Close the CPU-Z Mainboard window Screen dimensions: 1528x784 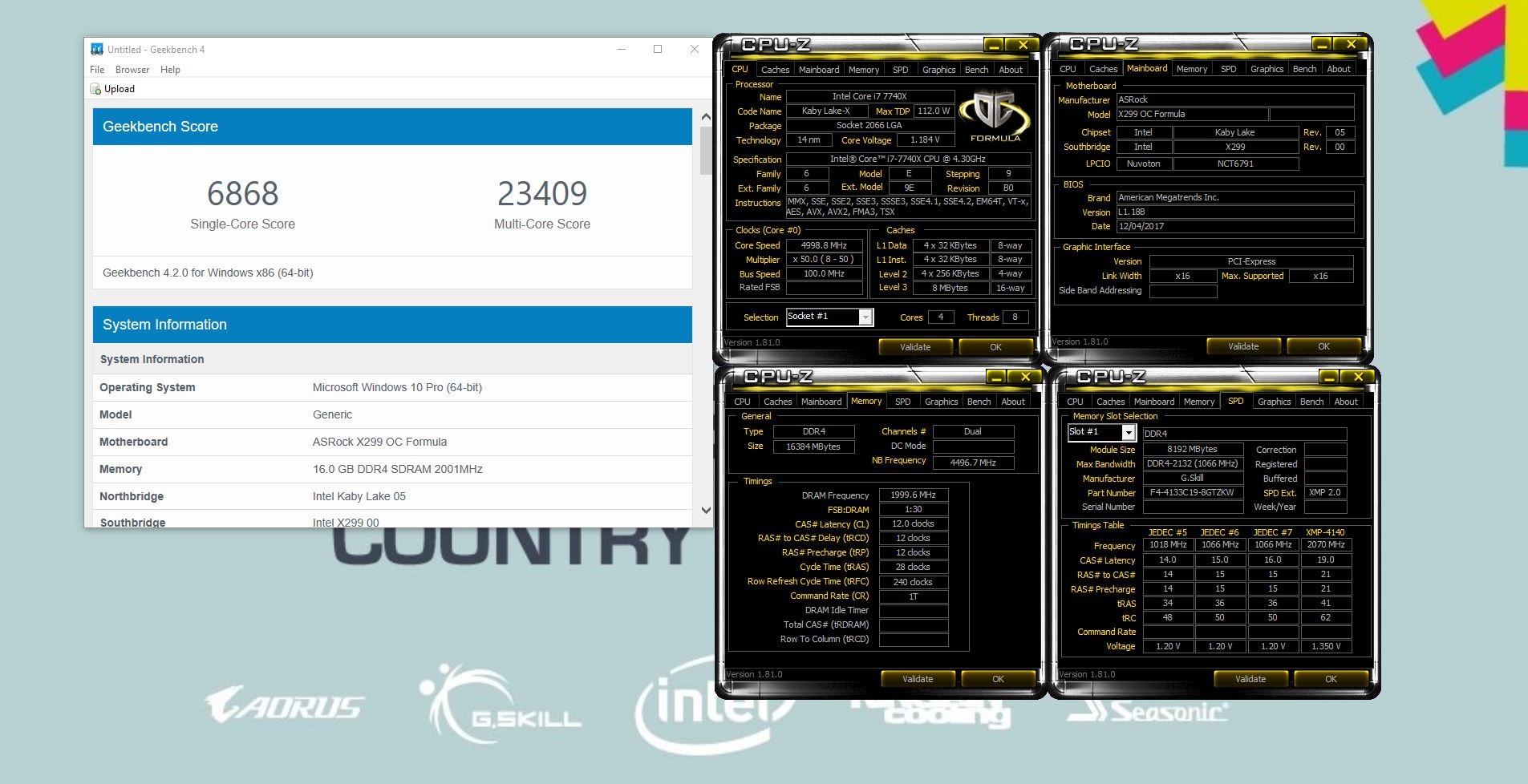[x=1351, y=44]
